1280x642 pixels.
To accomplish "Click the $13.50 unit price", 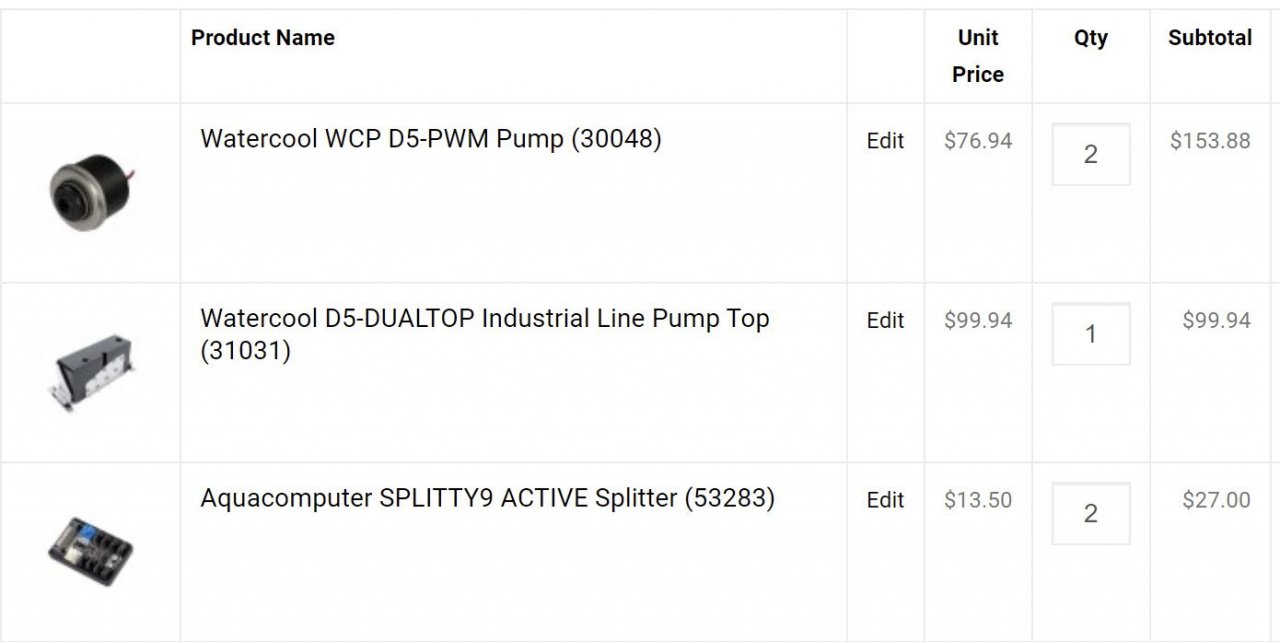I will (x=978, y=500).
